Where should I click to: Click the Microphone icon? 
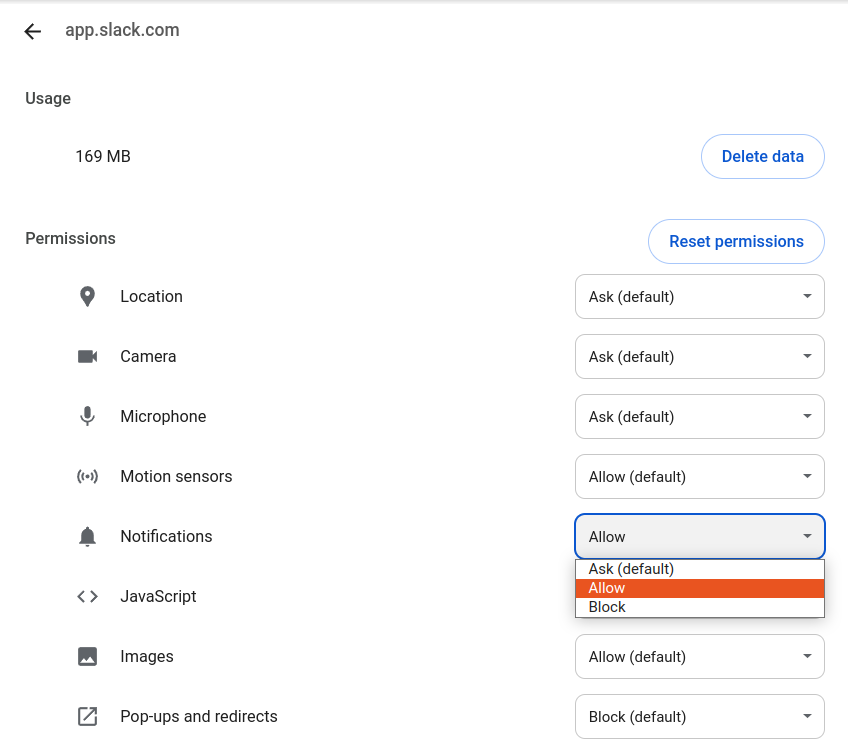click(87, 416)
